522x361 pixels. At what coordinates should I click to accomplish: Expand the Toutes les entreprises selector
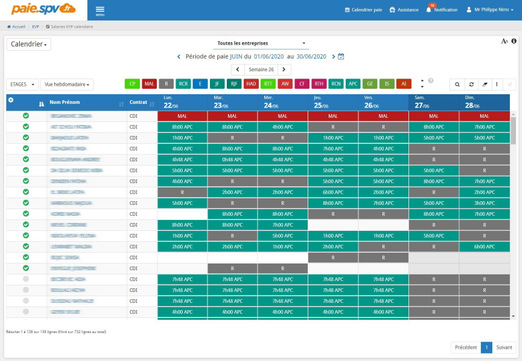click(x=261, y=43)
